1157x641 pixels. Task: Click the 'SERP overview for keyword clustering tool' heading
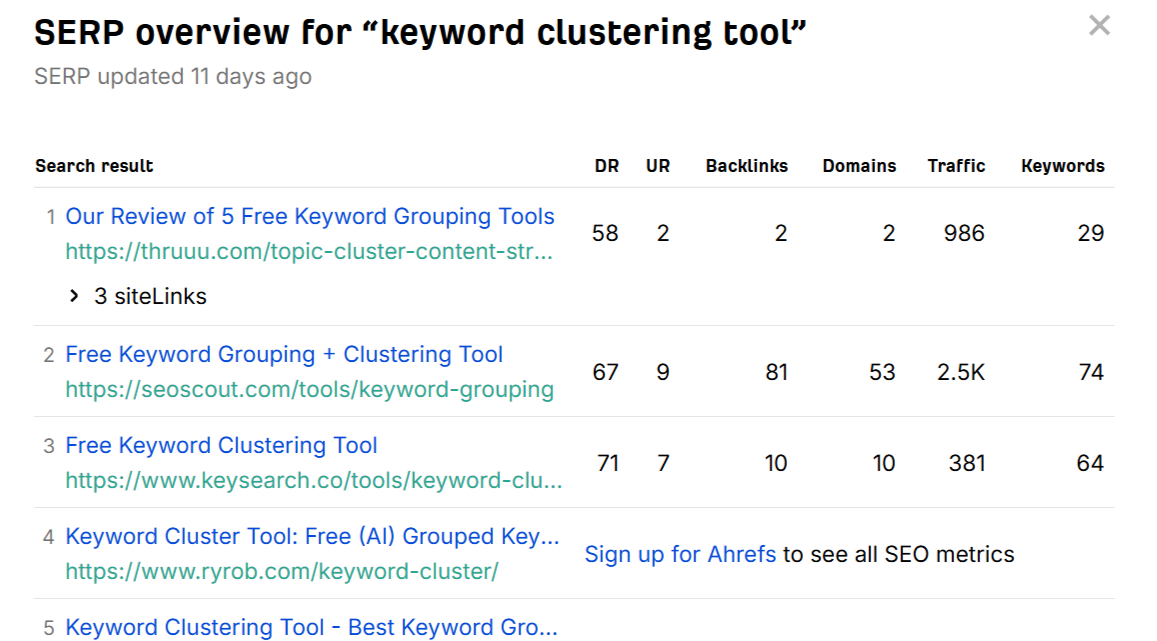coord(420,32)
